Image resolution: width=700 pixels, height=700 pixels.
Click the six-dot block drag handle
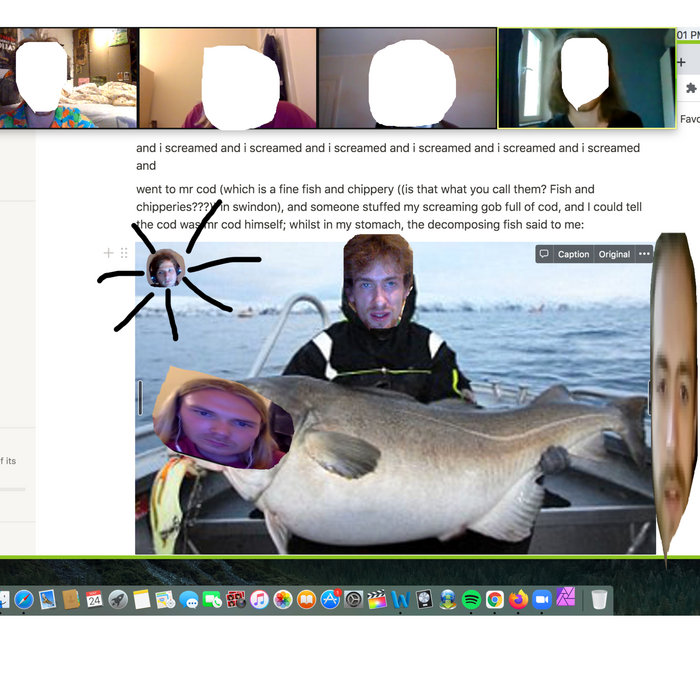pyautogui.click(x=124, y=253)
